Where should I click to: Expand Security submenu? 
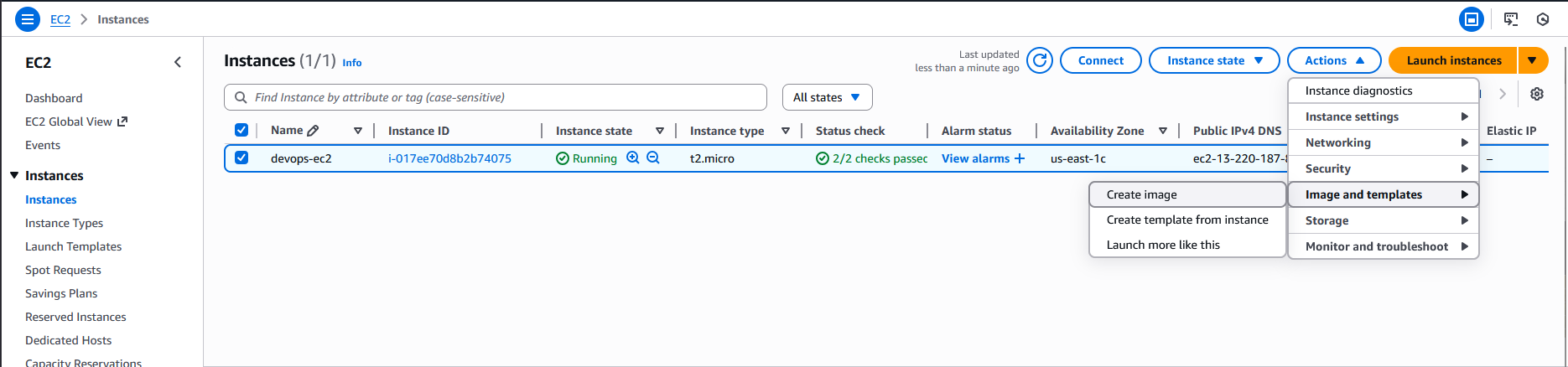1383,168
